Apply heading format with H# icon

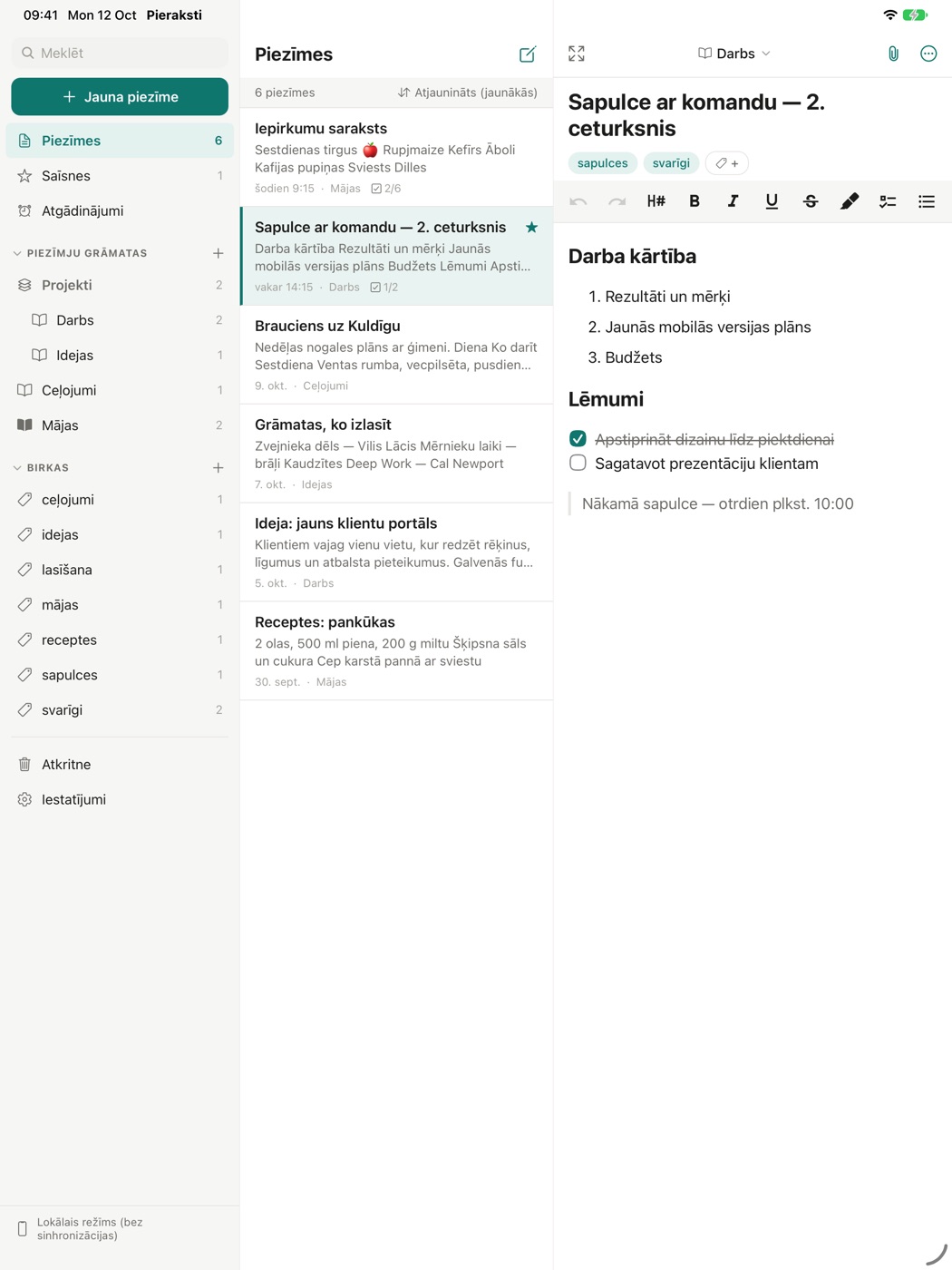(656, 201)
